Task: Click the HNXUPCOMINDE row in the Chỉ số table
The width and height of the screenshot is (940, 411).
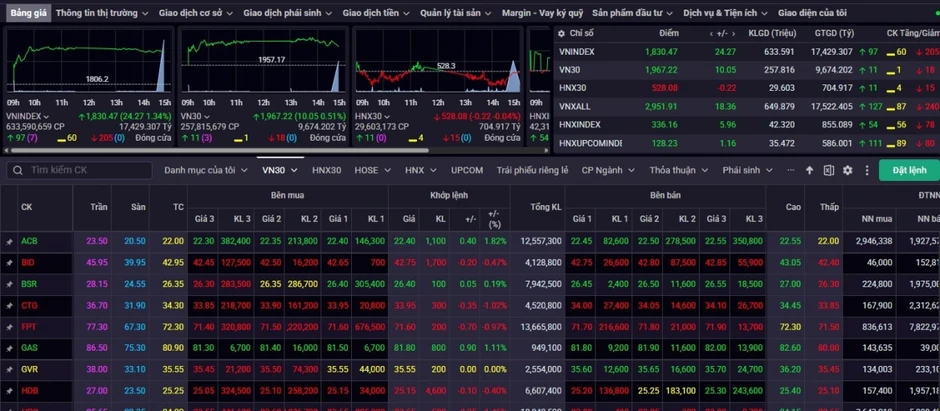Action: point(748,143)
